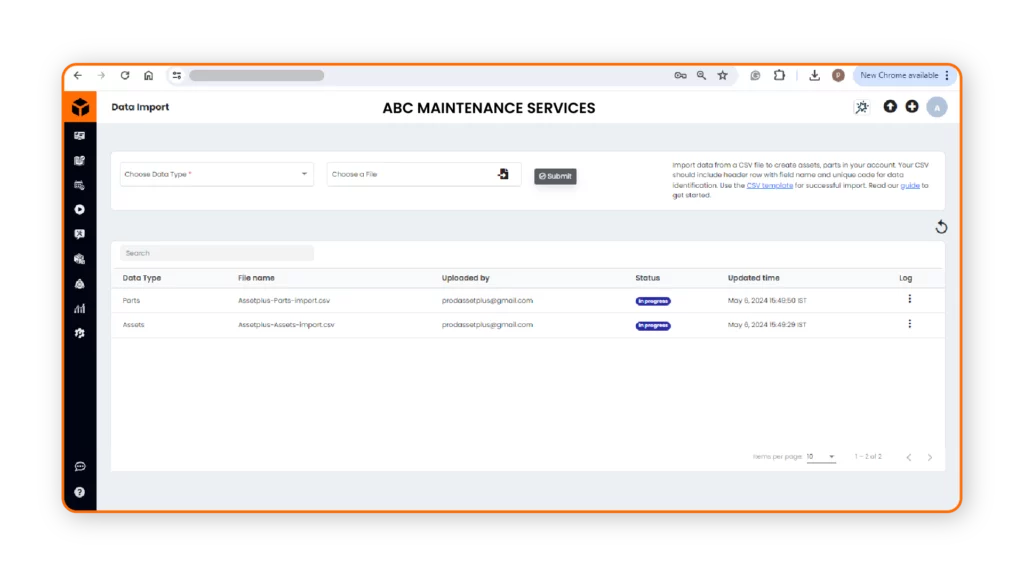Click the browser home icon
Viewport: 1024px width, 576px height.
[149, 75]
